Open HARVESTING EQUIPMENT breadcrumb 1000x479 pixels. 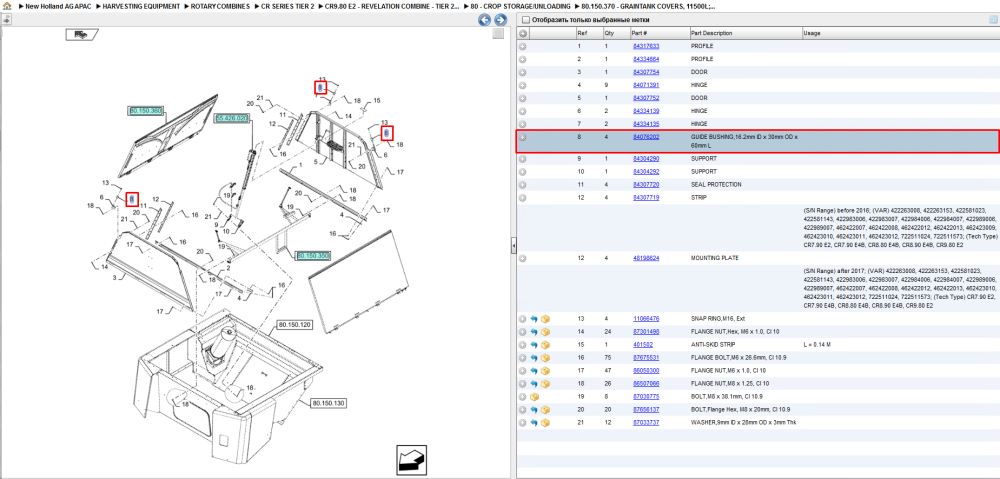[141, 6]
